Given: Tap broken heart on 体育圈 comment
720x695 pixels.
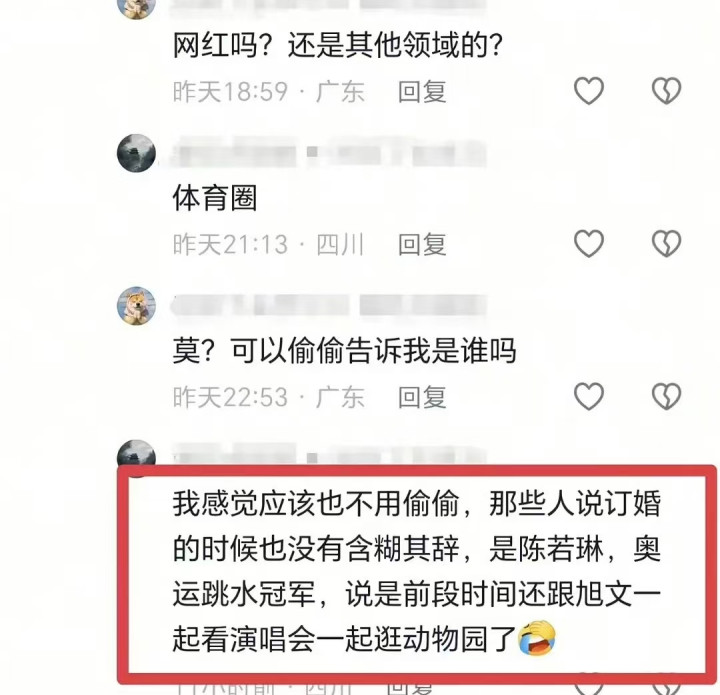Looking at the screenshot, I should [x=666, y=243].
